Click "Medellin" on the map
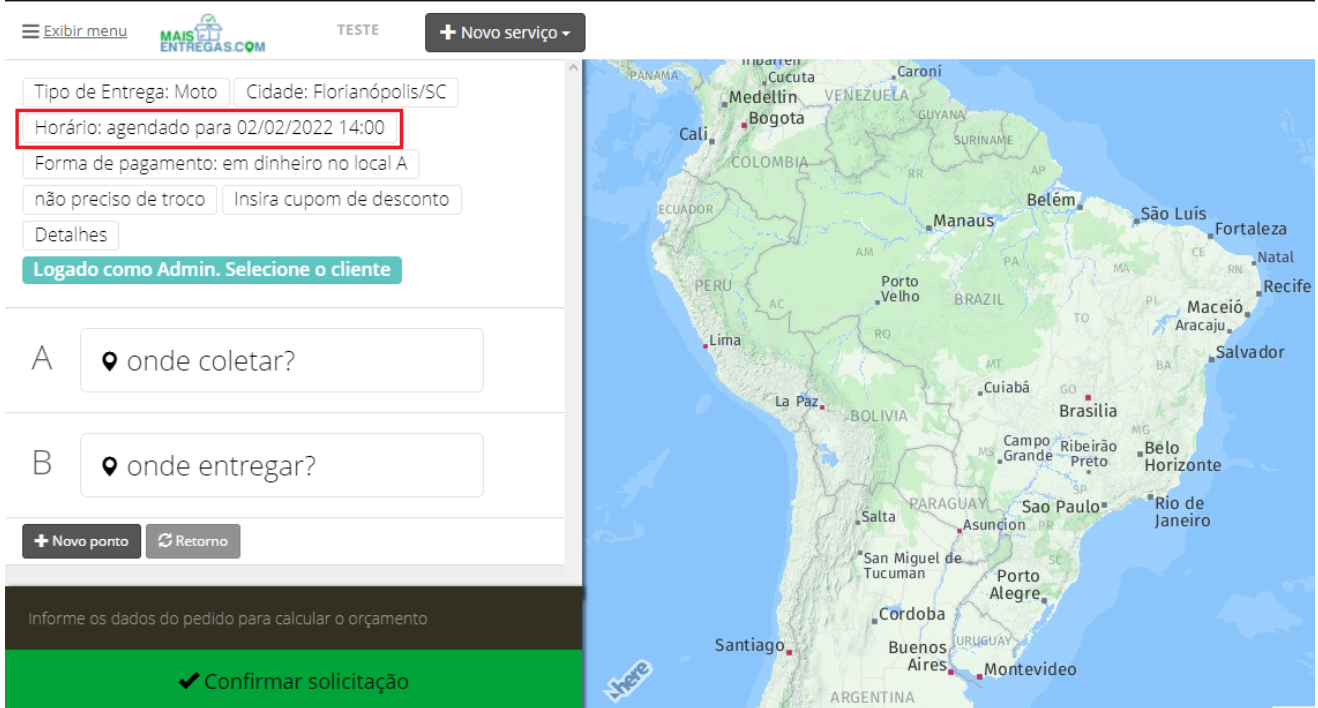 [763, 97]
